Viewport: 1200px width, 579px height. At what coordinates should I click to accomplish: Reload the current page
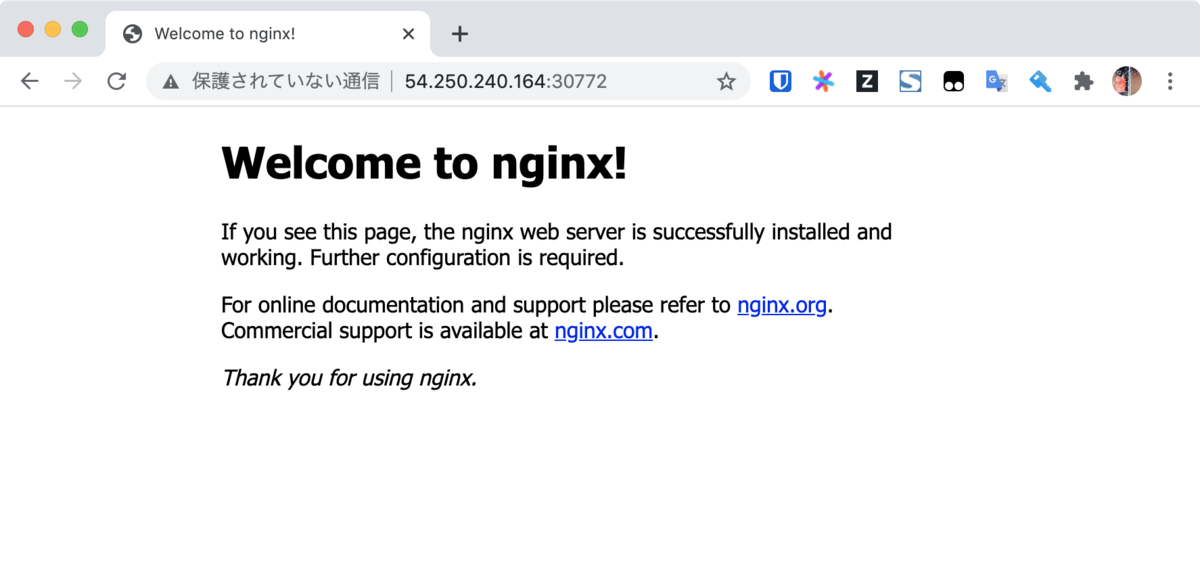117,81
